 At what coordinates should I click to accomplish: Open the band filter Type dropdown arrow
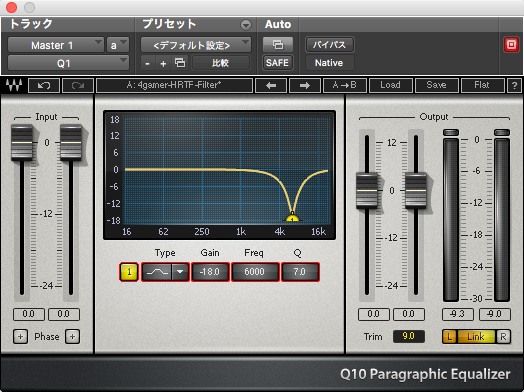point(180,272)
